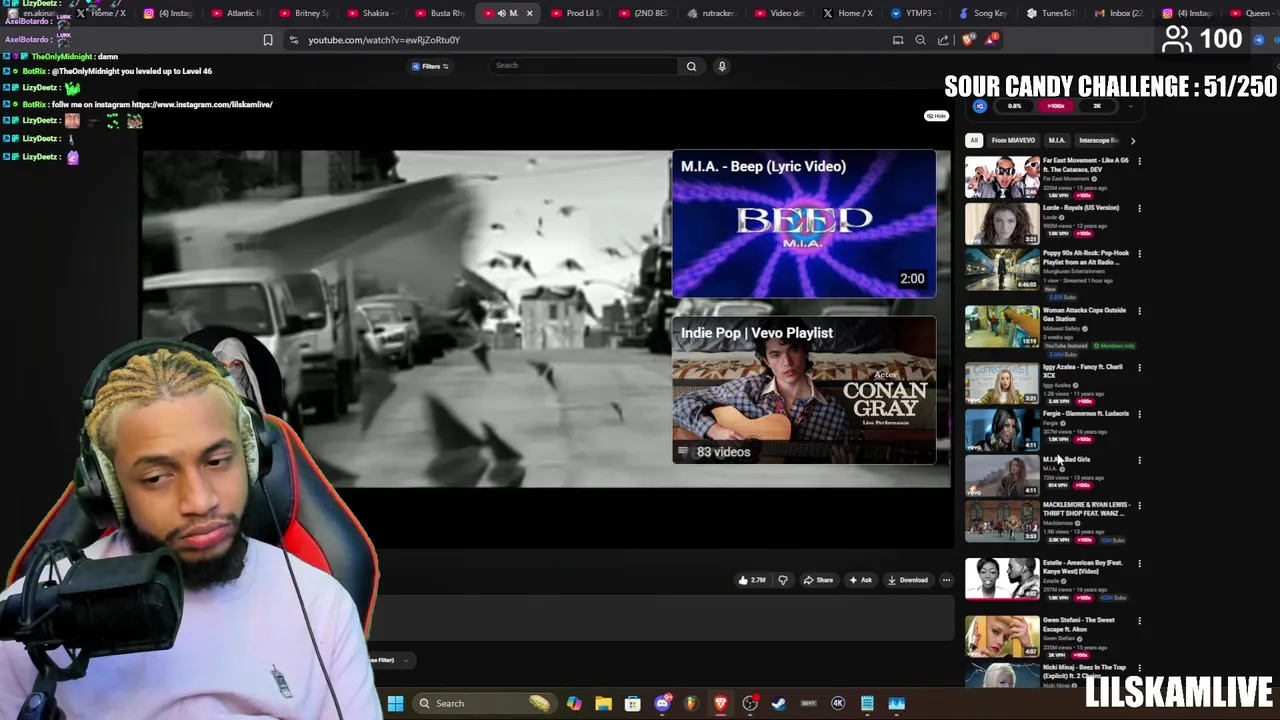Like the video with 2.7M likes
Image resolution: width=1280 pixels, height=720 pixels.
pyautogui.click(x=752, y=580)
